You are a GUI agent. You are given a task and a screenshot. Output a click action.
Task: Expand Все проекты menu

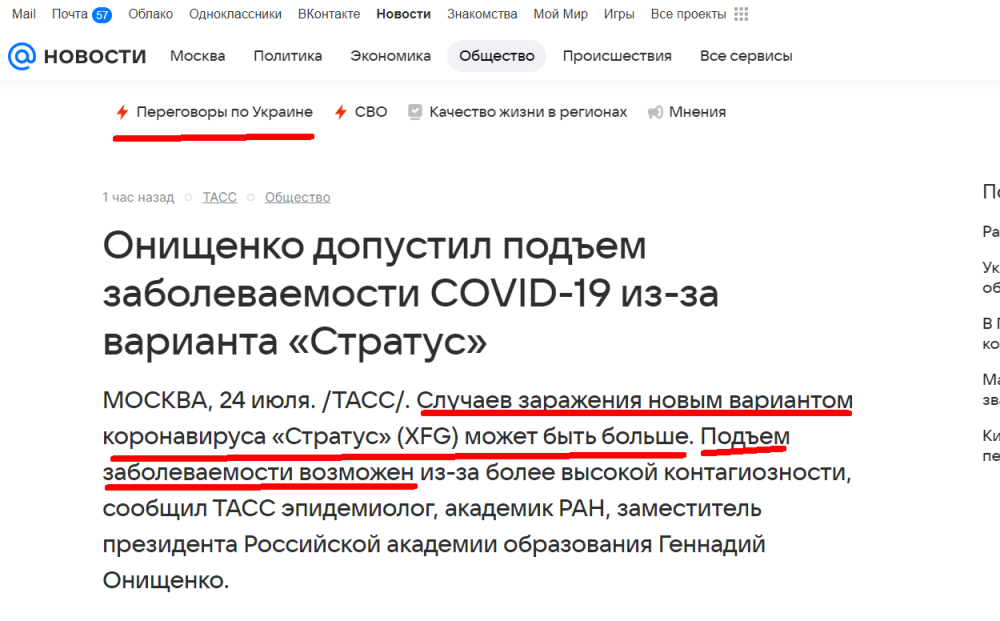tap(688, 14)
